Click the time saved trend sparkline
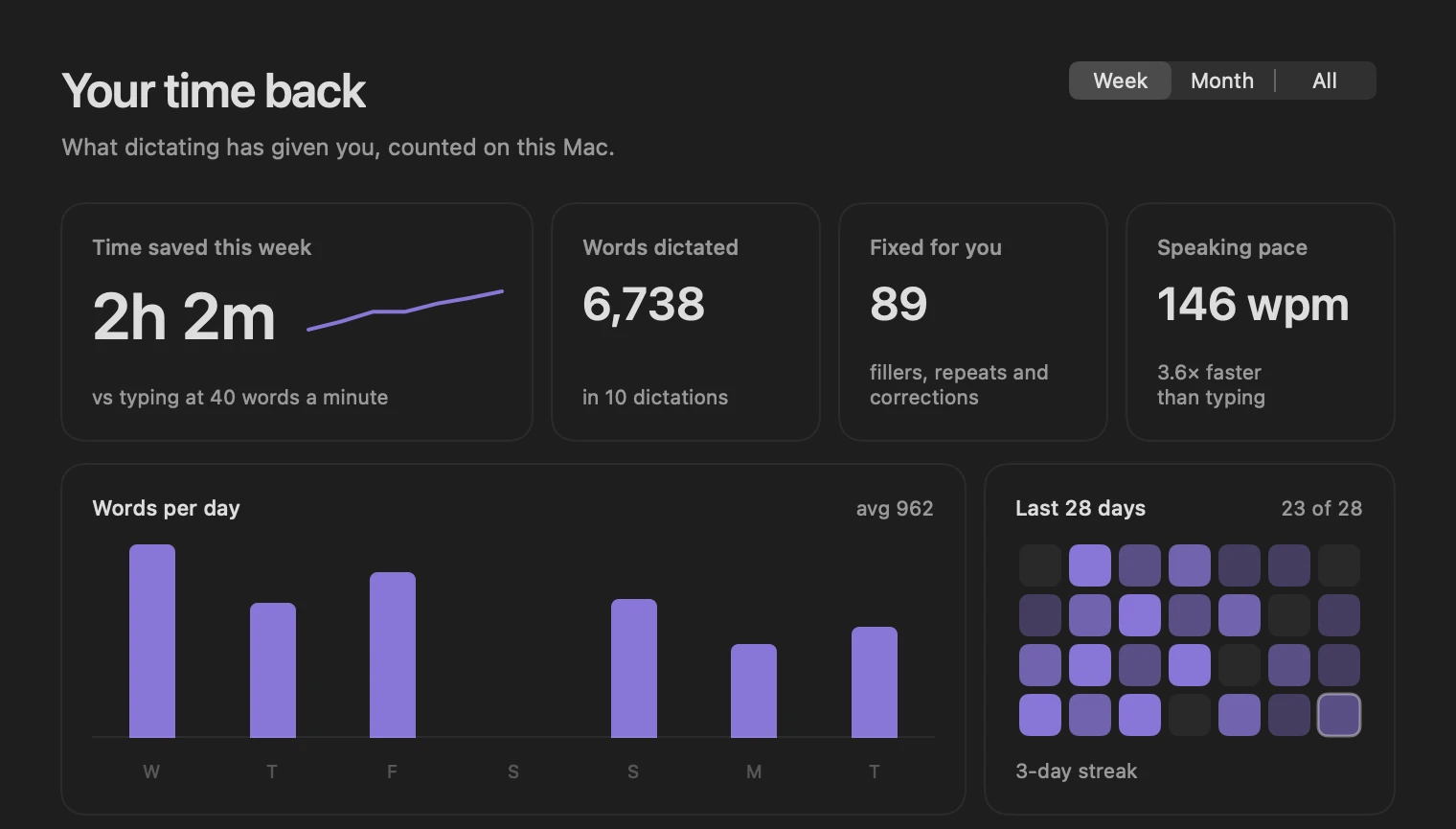Image resolution: width=1456 pixels, height=829 pixels. click(405, 311)
